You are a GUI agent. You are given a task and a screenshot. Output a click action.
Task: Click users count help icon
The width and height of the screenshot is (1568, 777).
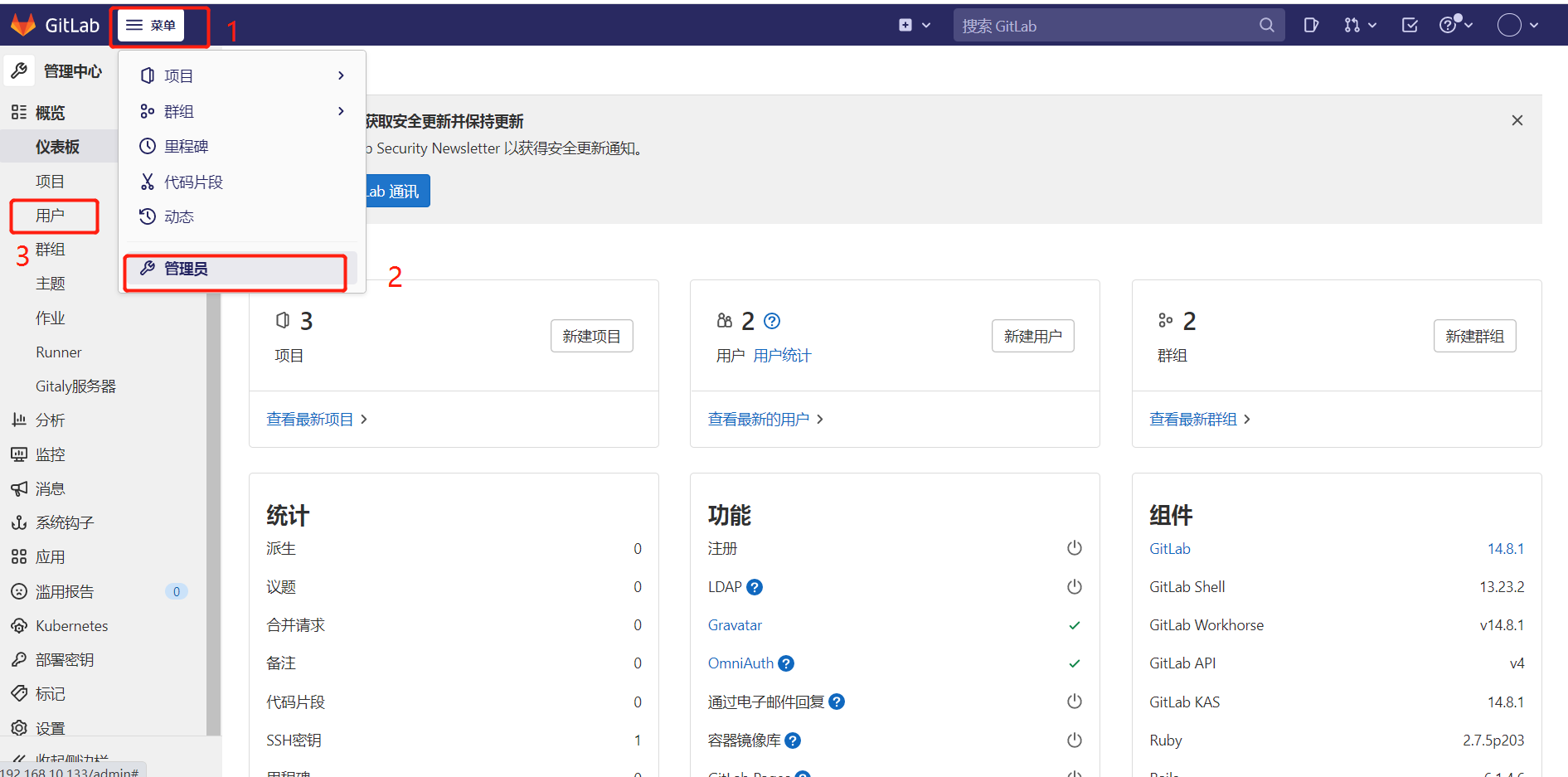(772, 321)
